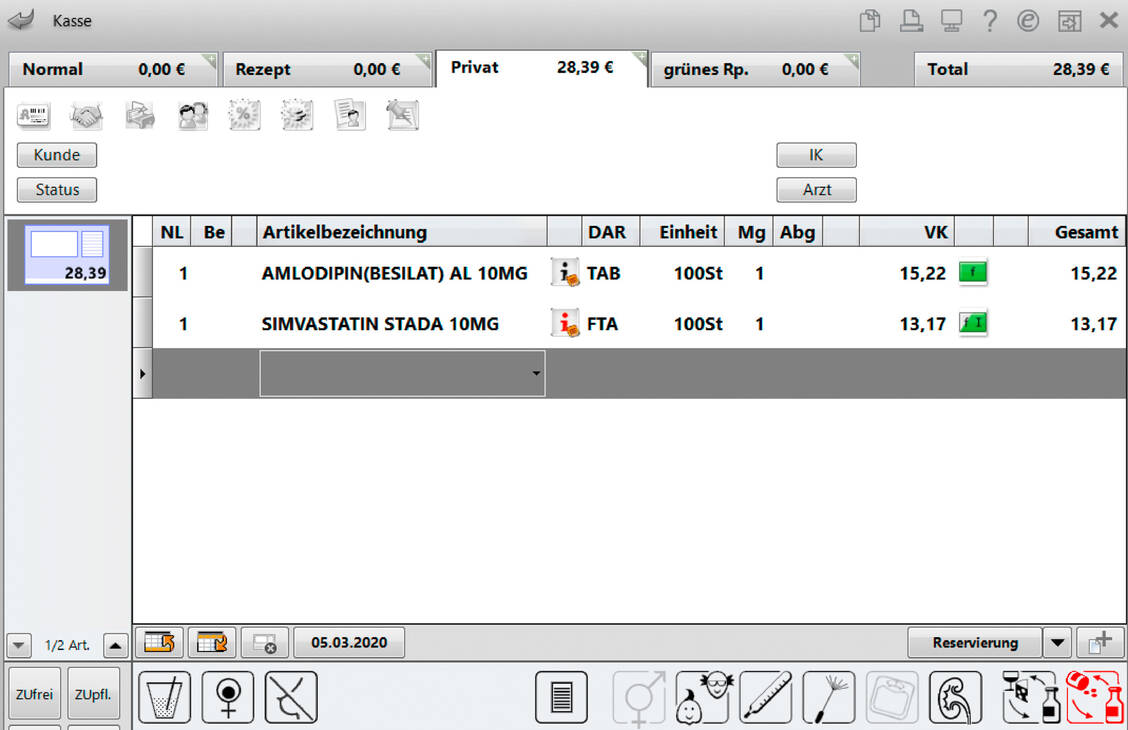This screenshot has width=1128, height=730.
Task: Toggle the ZUfrei co-payment button
Action: coord(36,694)
